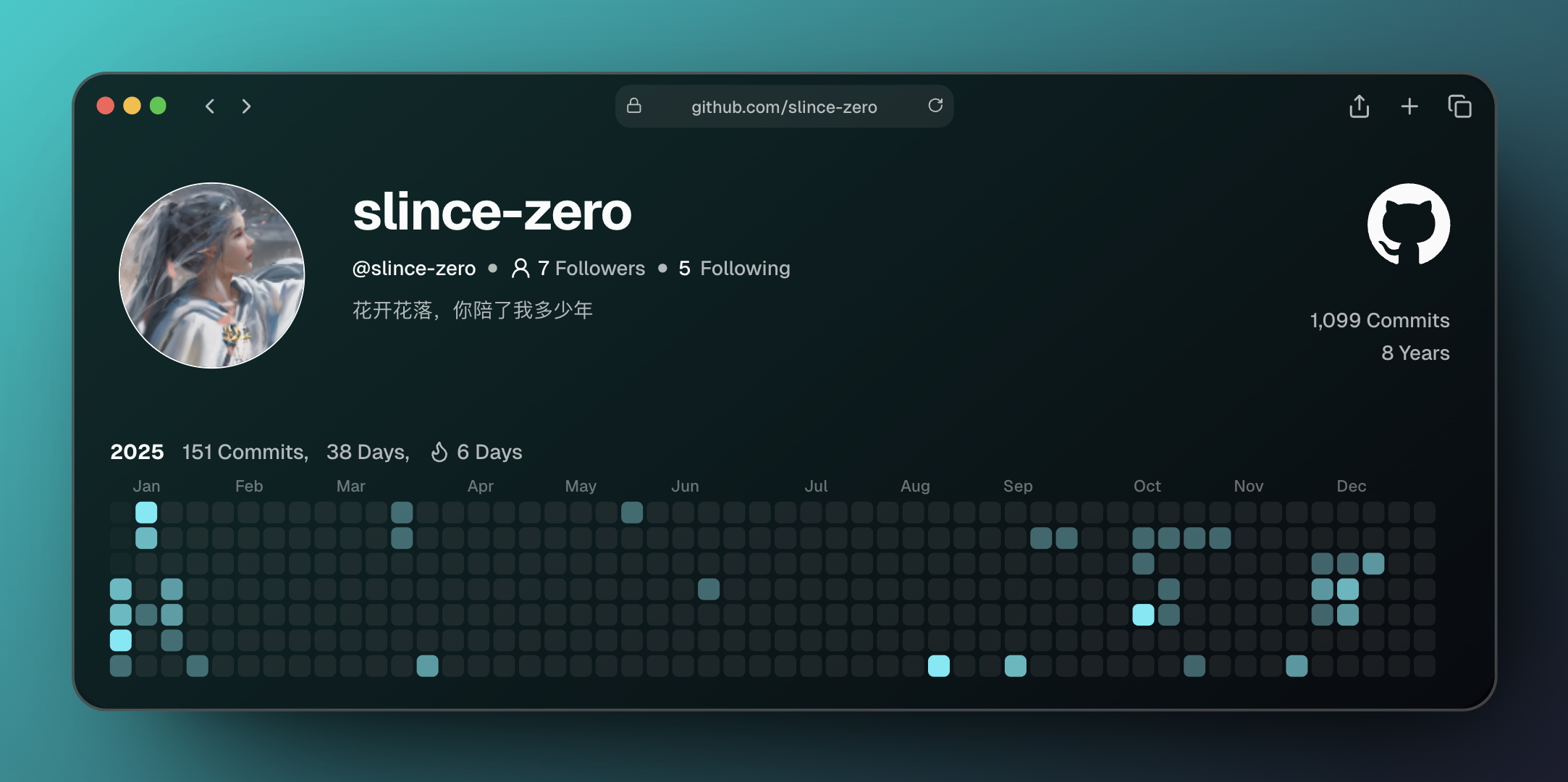The image size is (1568, 782).
Task: Click the flame streak icon
Action: click(439, 452)
